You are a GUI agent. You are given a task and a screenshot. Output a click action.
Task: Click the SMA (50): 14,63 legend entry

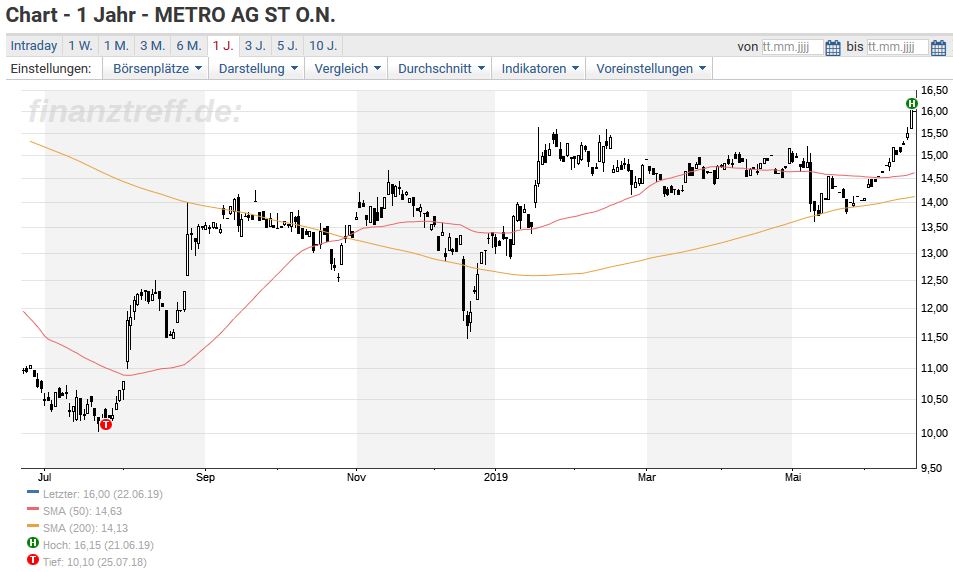82,511
